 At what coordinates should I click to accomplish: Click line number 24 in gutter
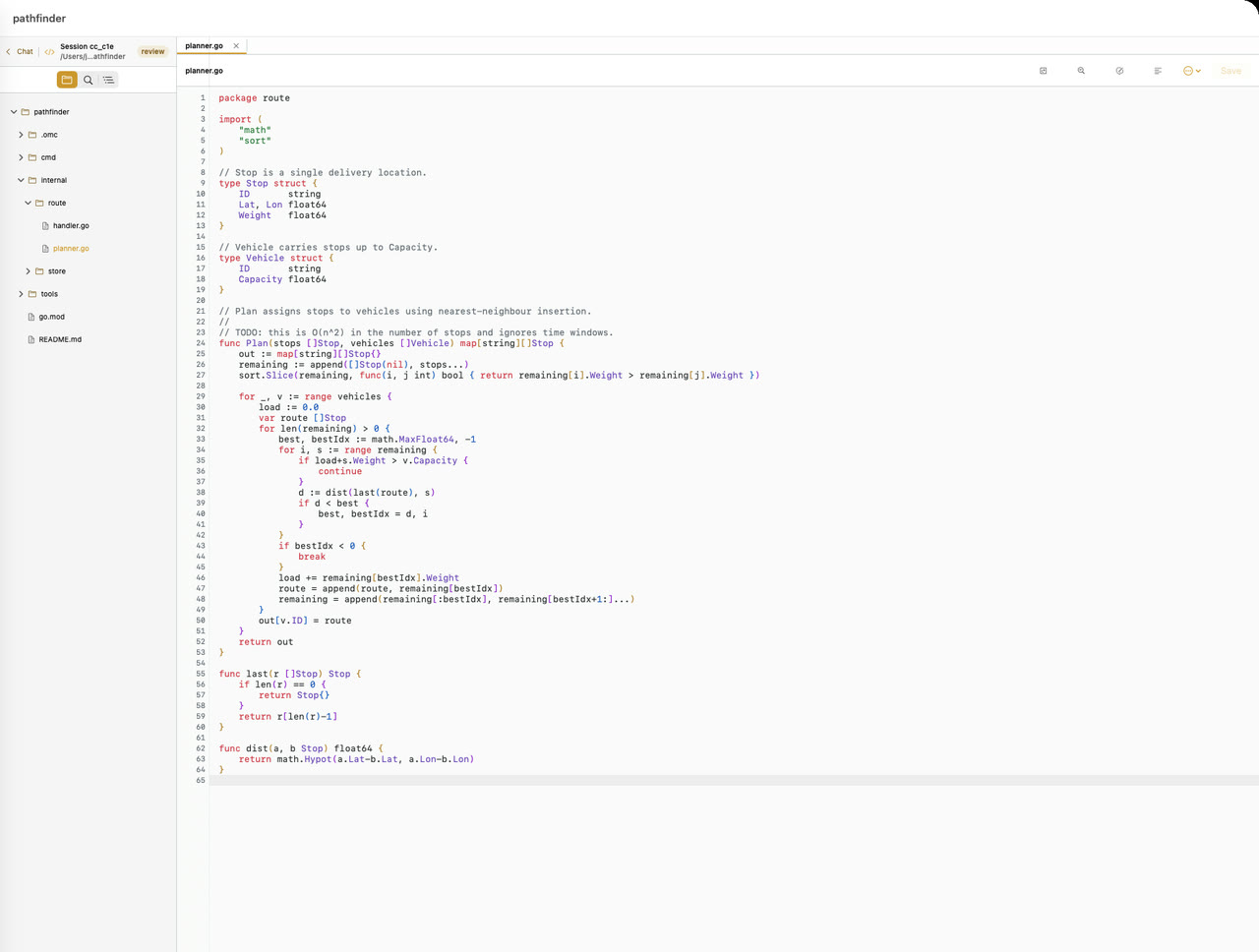point(201,343)
